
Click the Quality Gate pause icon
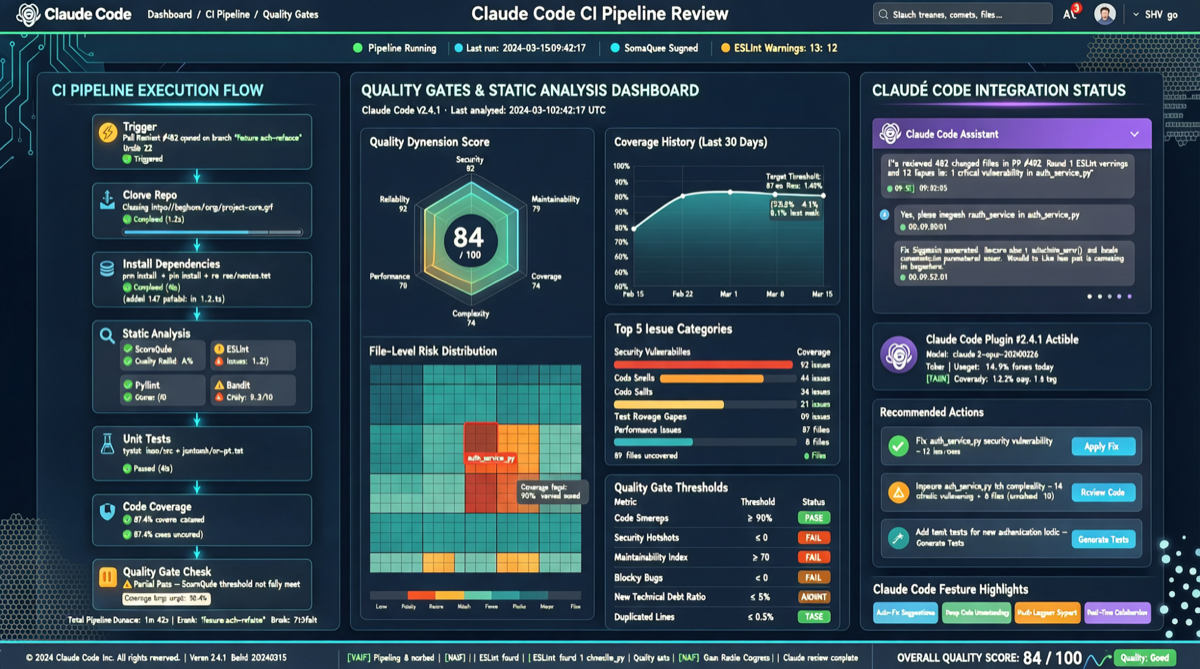[x=107, y=578]
